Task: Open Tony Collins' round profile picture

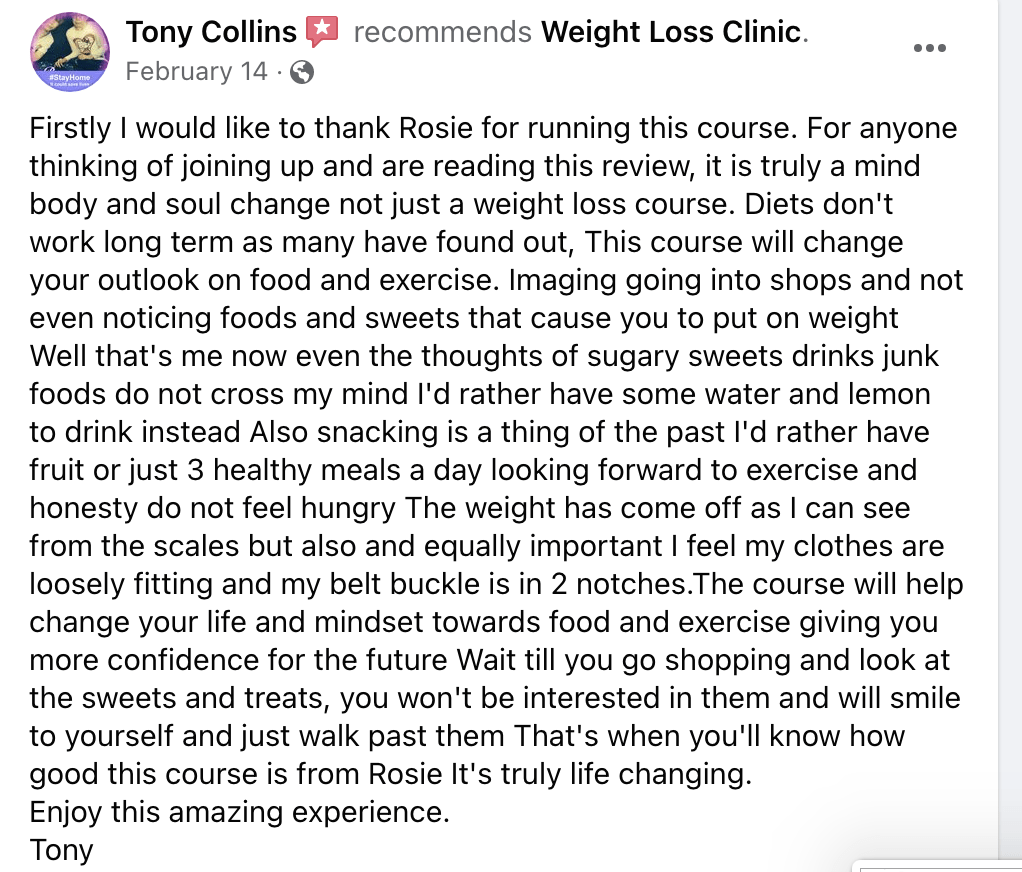Action: click(70, 51)
